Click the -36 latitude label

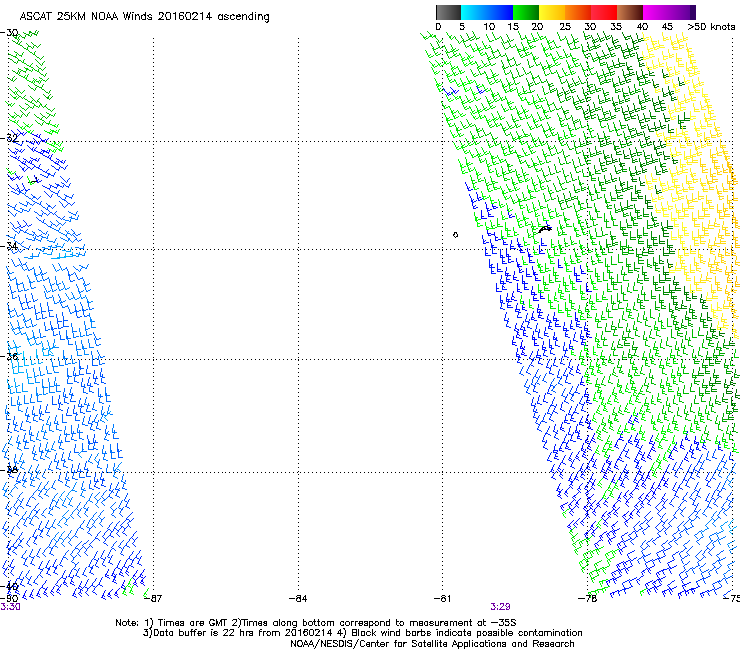[9, 356]
